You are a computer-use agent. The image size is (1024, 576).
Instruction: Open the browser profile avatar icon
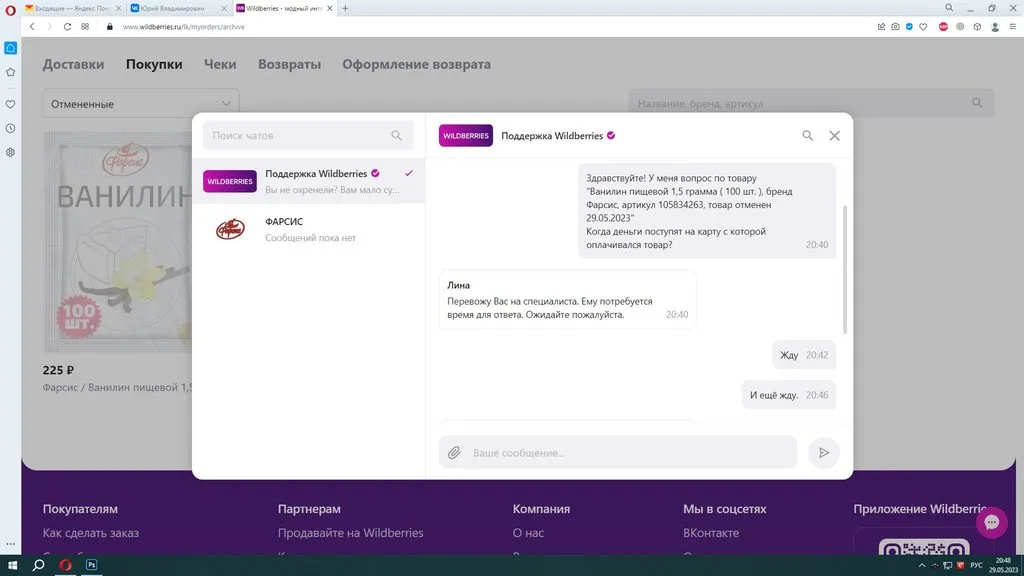(995, 27)
